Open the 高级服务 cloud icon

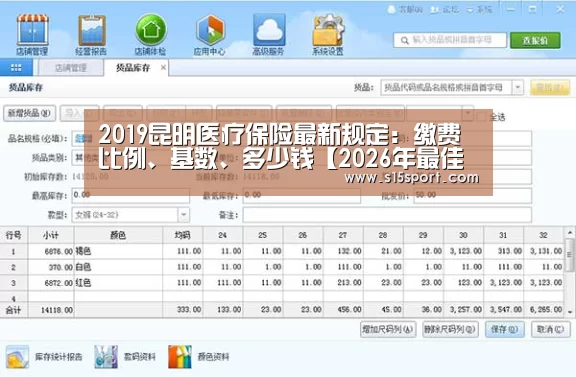(269, 29)
